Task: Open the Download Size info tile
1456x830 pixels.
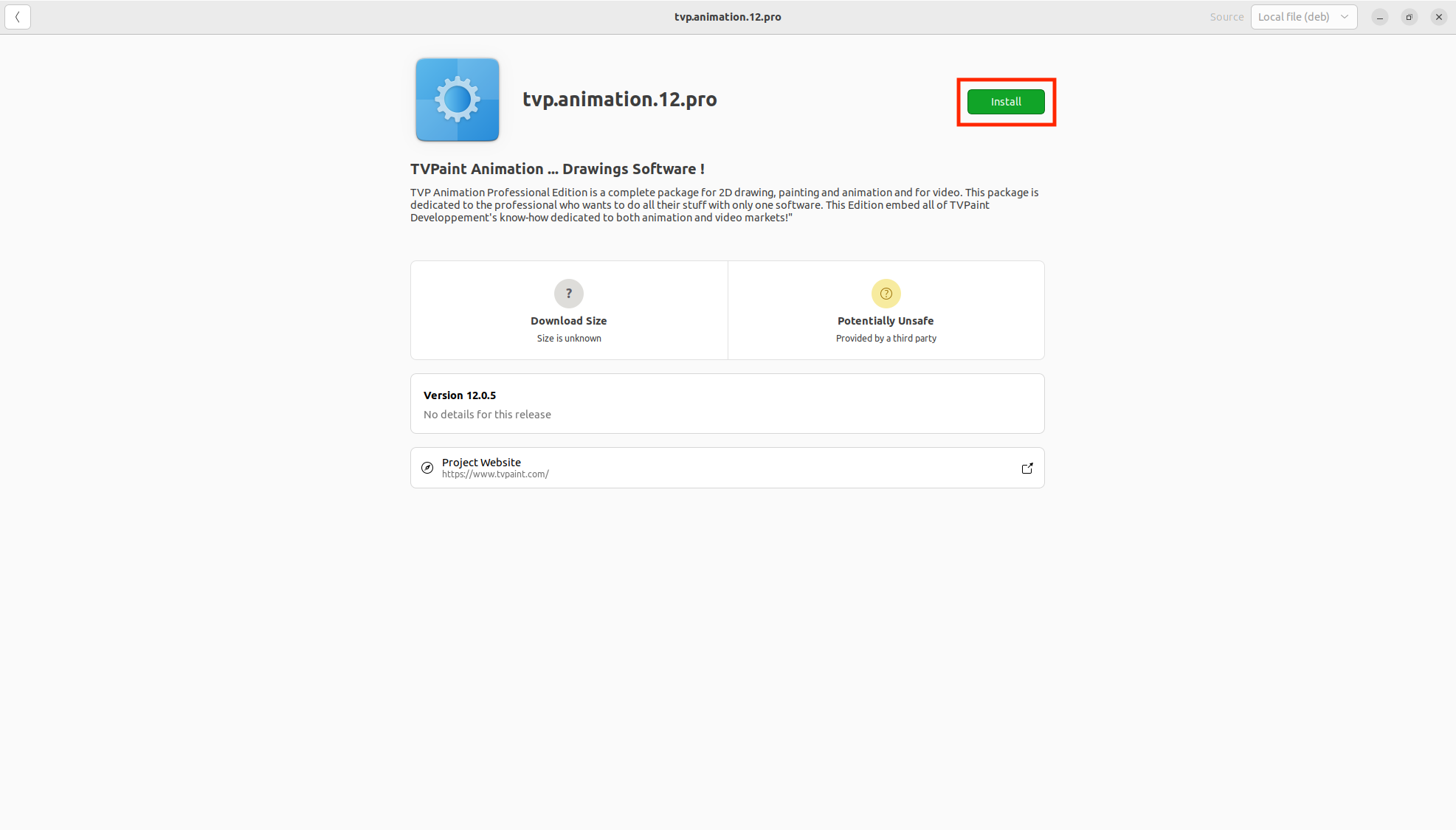Action: [569, 310]
